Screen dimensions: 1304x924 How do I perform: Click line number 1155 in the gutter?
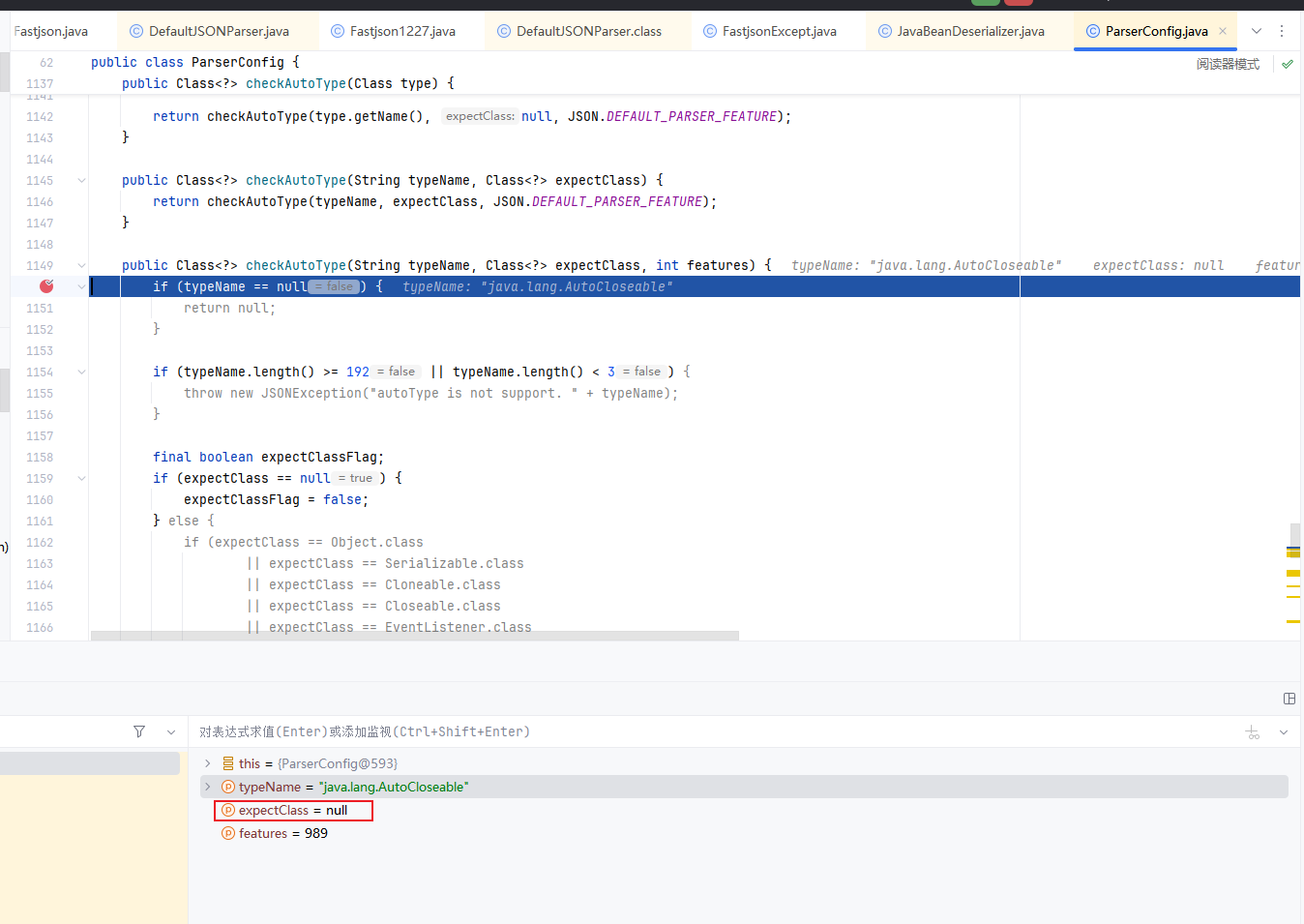tap(40, 394)
